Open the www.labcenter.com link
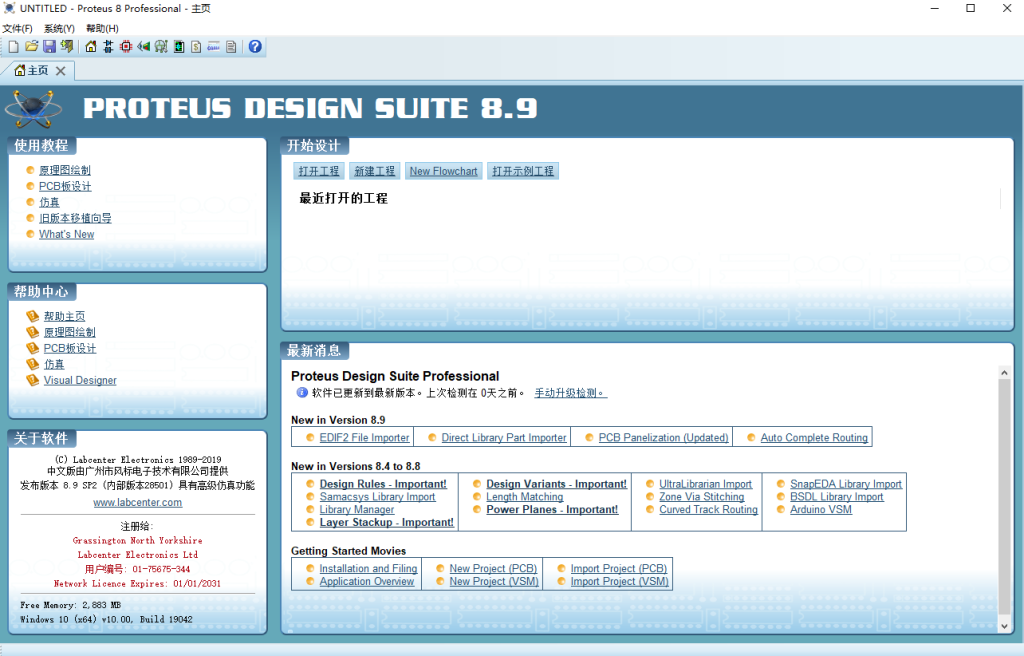The height and width of the screenshot is (656, 1024). pyautogui.click(x=137, y=503)
